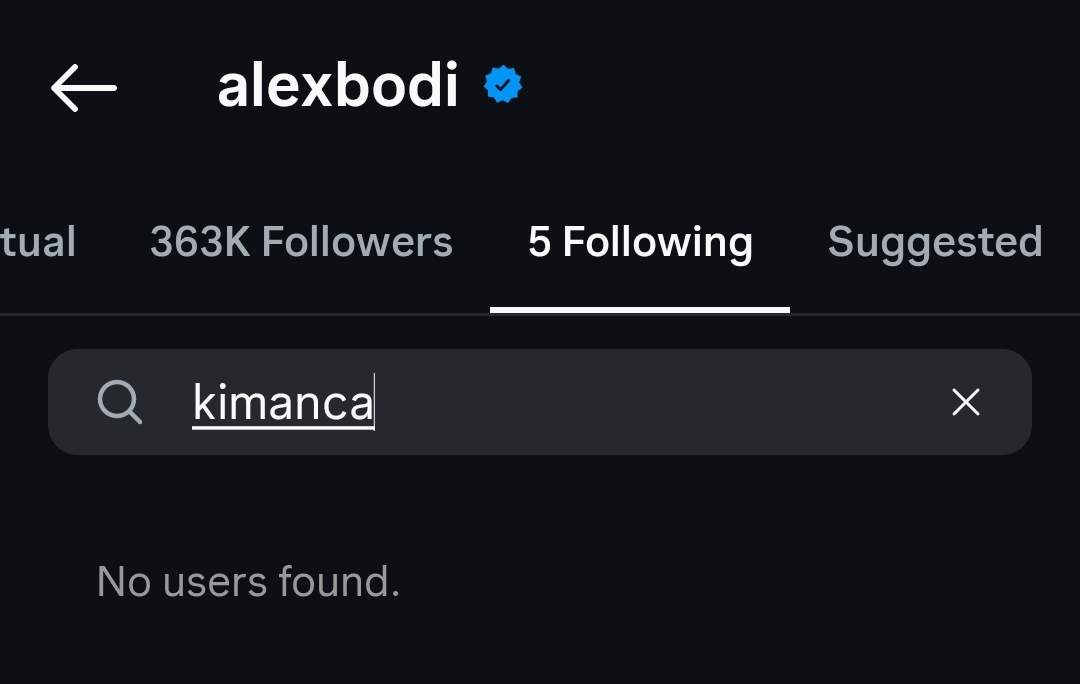The width and height of the screenshot is (1080, 684).
Task: Click the search bar's left edge near the magnifier
Action: (70, 403)
